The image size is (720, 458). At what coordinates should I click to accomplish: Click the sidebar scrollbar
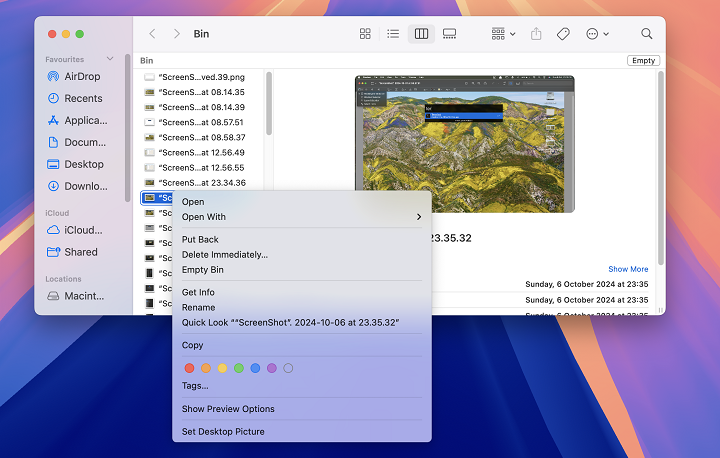pos(127,128)
